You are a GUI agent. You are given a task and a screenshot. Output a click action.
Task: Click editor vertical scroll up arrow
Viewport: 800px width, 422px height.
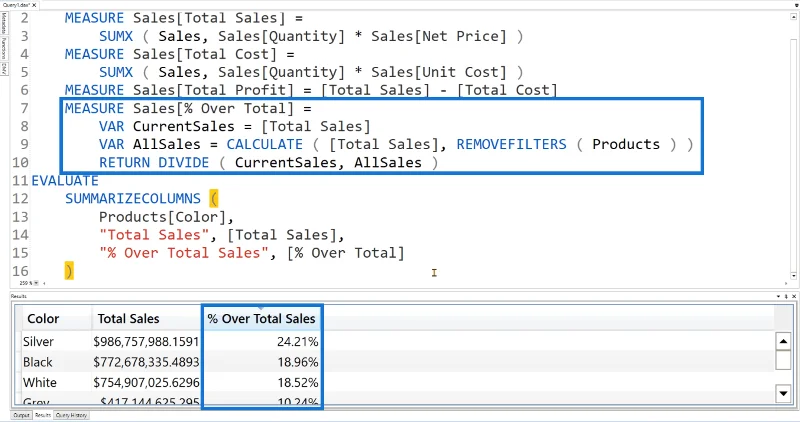794,16
